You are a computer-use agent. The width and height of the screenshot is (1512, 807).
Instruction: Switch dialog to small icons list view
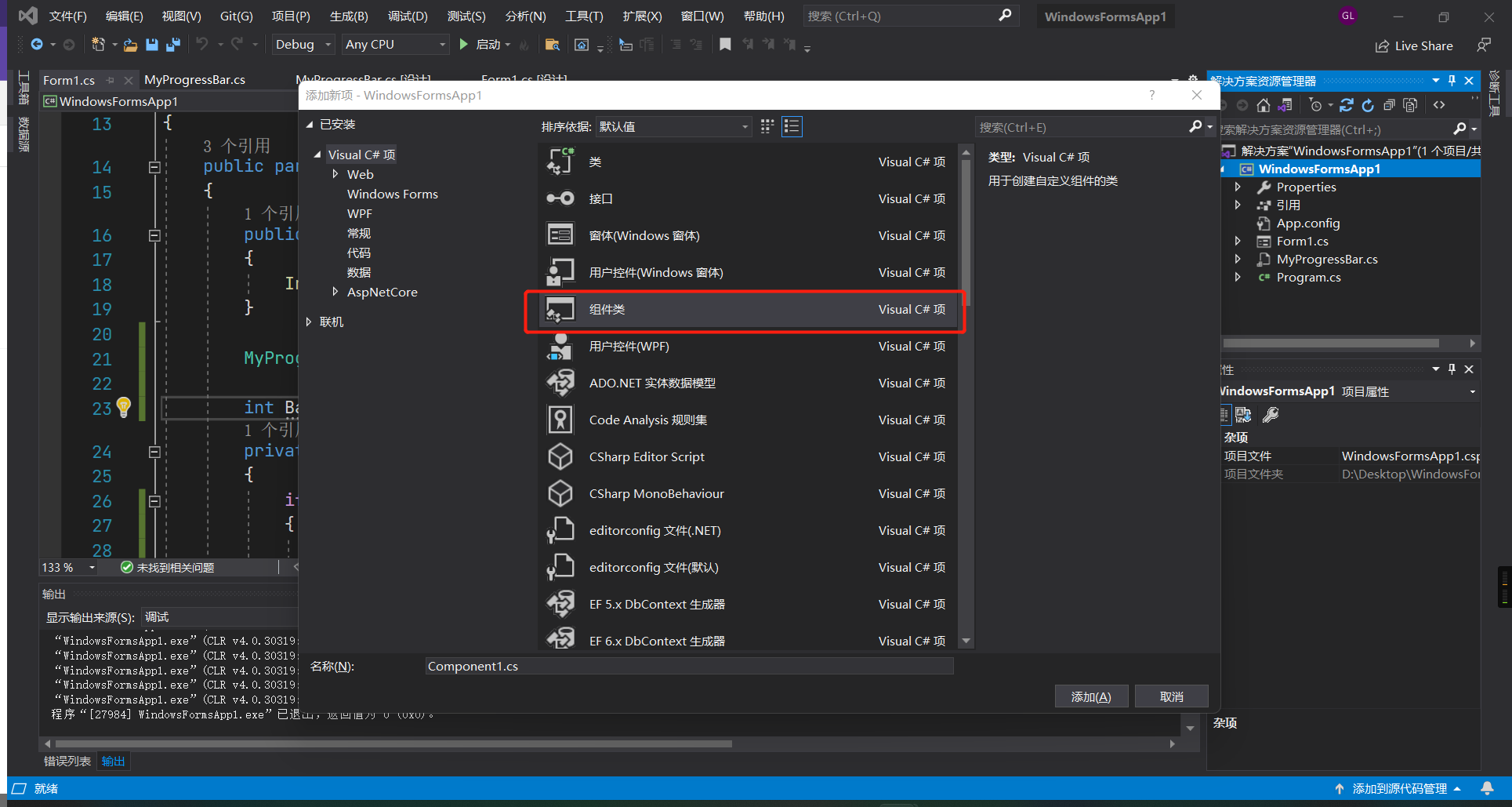click(792, 126)
